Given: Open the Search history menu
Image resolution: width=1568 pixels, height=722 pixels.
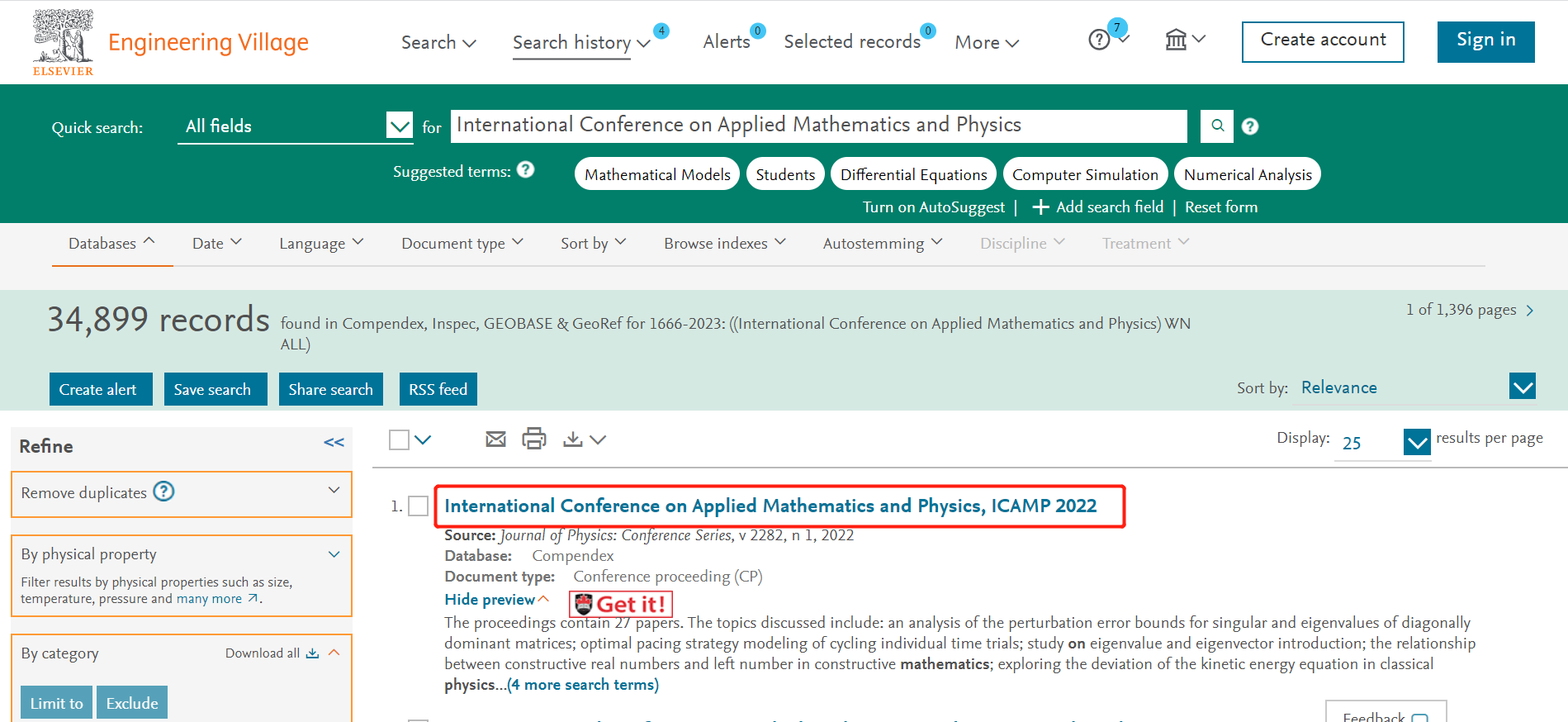Looking at the screenshot, I should [x=581, y=42].
